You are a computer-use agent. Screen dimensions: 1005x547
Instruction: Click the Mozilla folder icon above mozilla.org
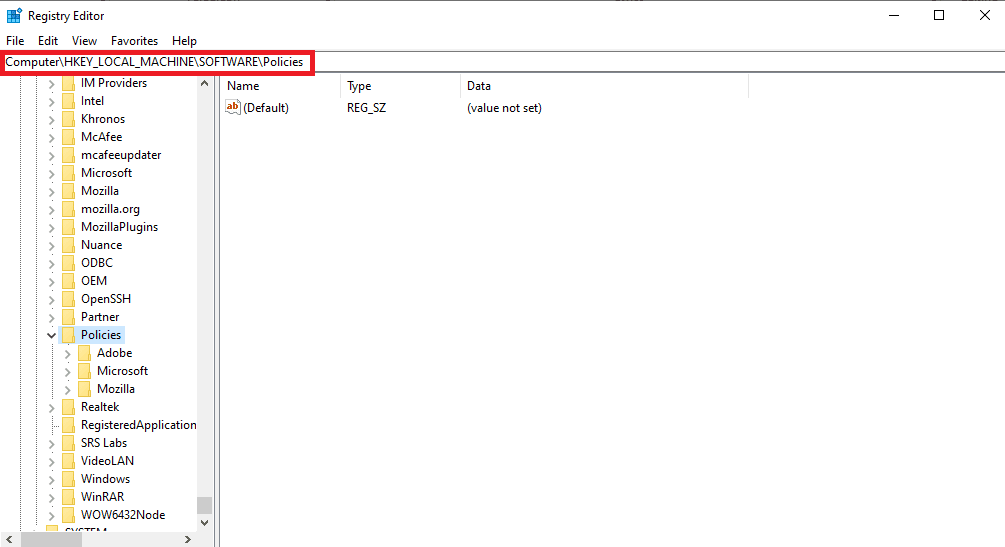[x=69, y=191]
